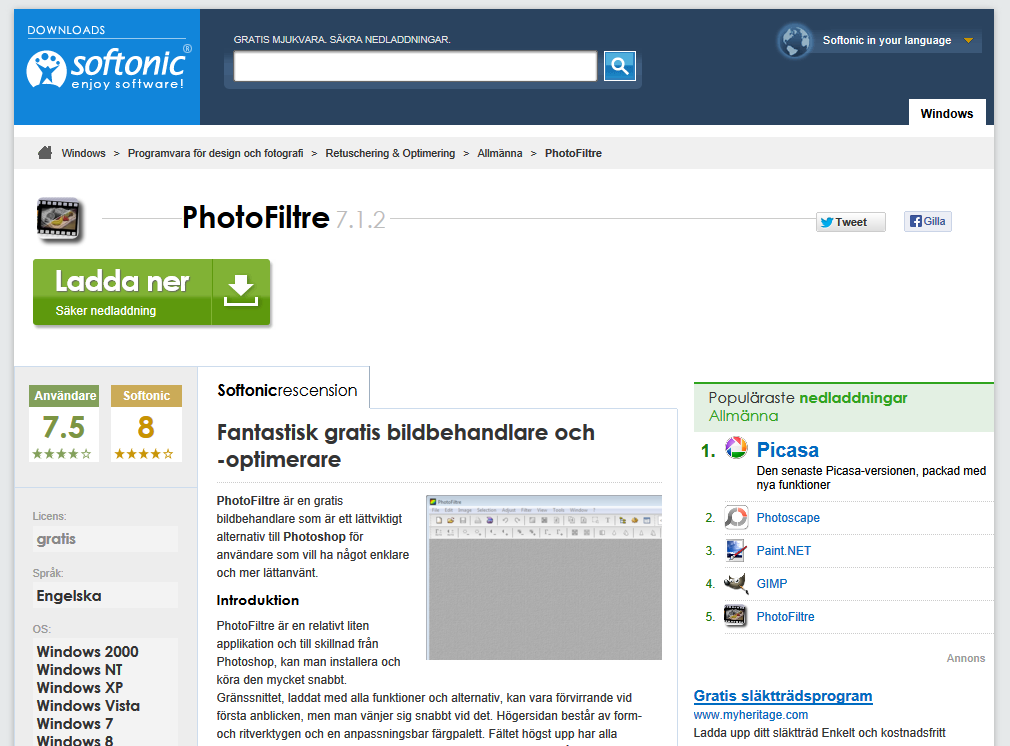Visit the www.myheritage.com ad link

751,714
